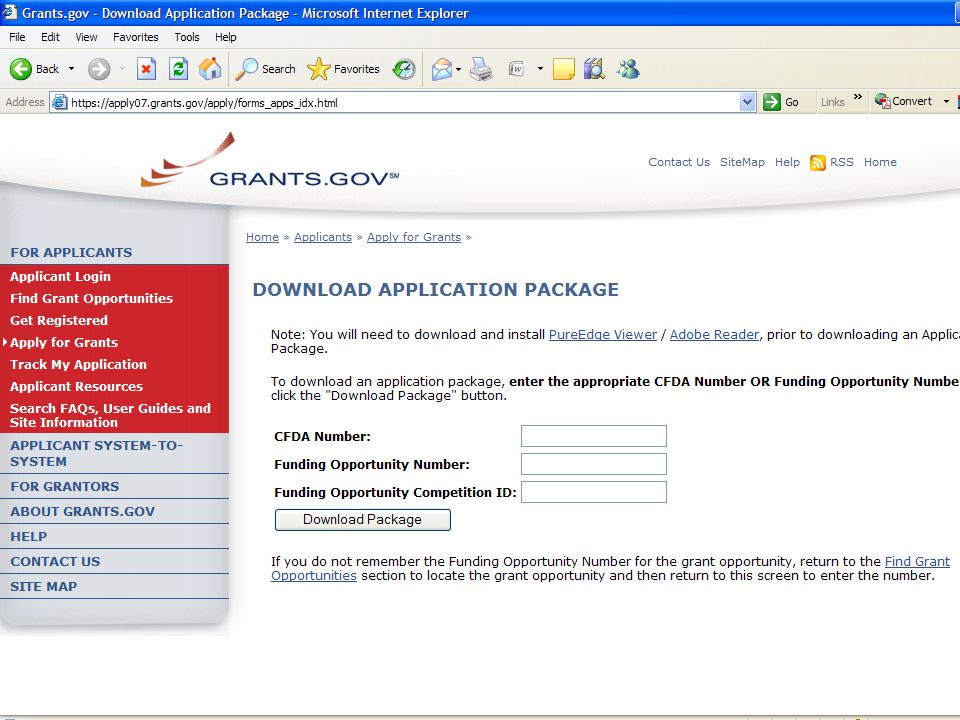960x720 pixels.
Task: Open the SiteMap header link
Action: (x=742, y=162)
